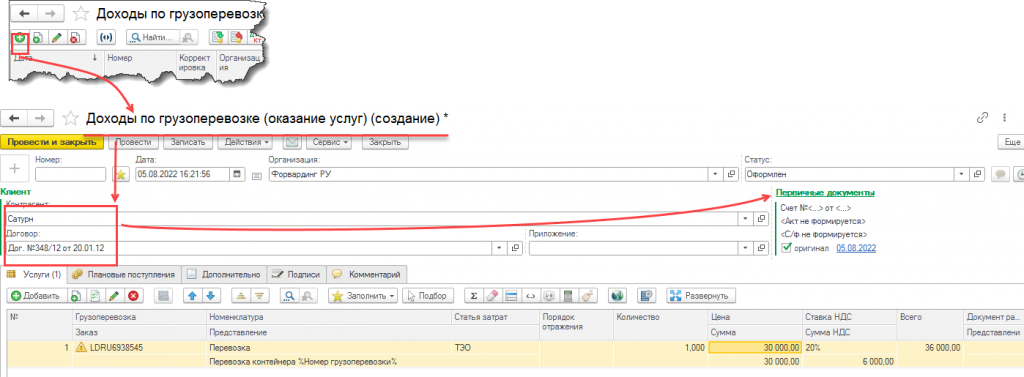
Task: Select Ставка НДС cell 20%
Action: point(849,348)
